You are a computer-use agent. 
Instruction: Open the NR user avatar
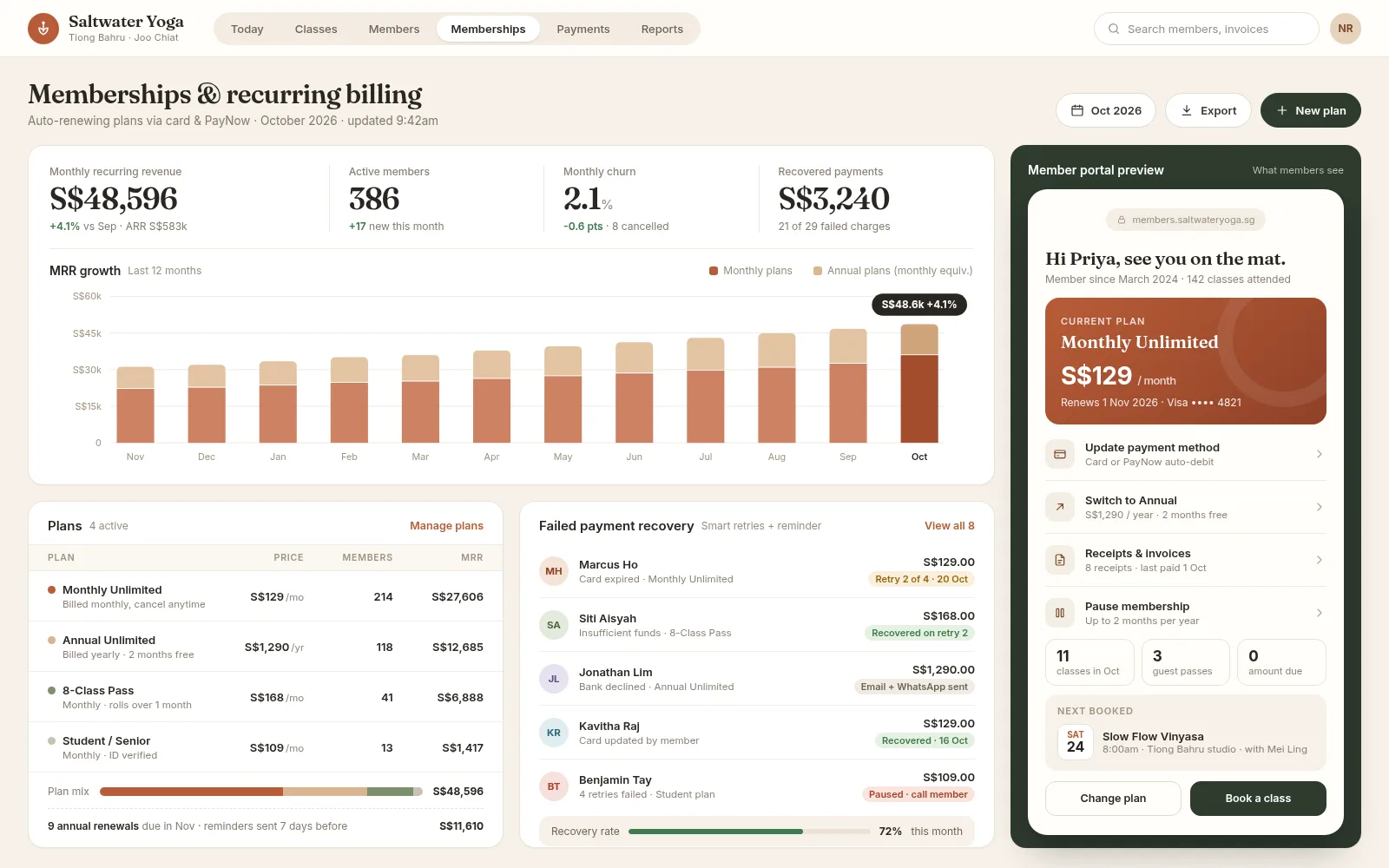click(x=1345, y=29)
